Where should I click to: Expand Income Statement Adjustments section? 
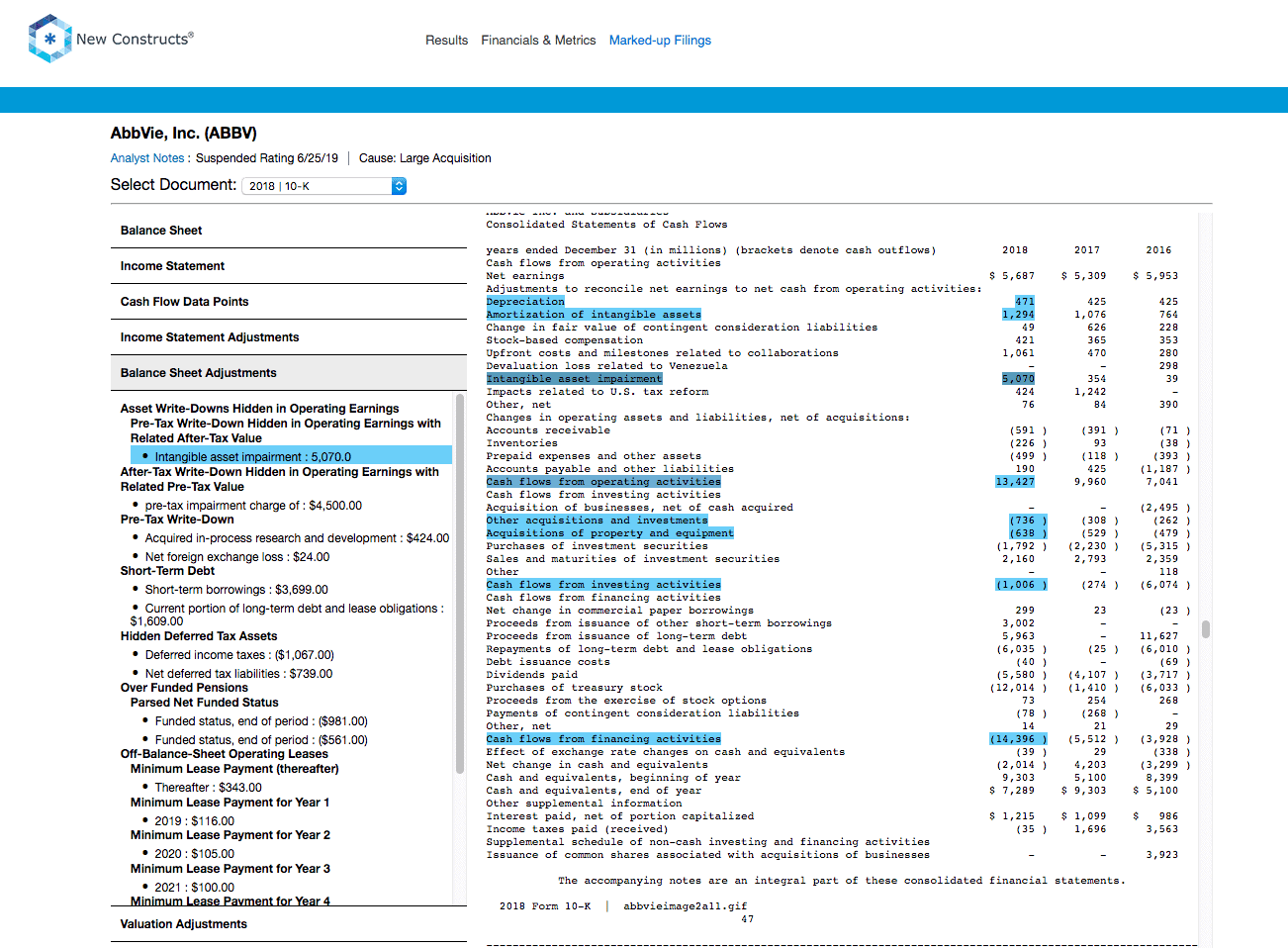289,337
